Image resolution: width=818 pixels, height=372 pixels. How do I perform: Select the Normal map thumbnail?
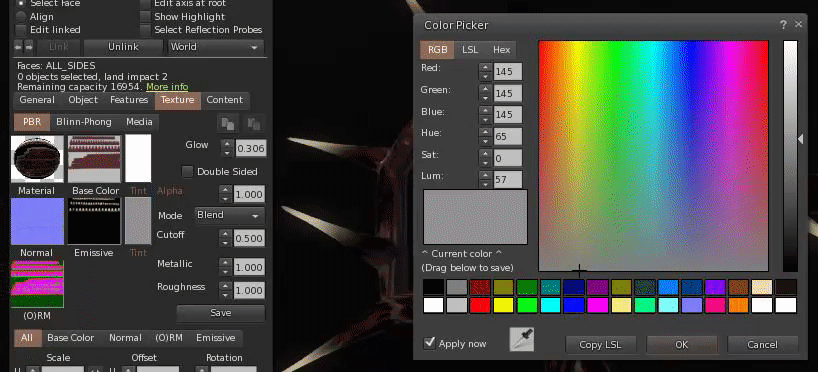pos(37,221)
